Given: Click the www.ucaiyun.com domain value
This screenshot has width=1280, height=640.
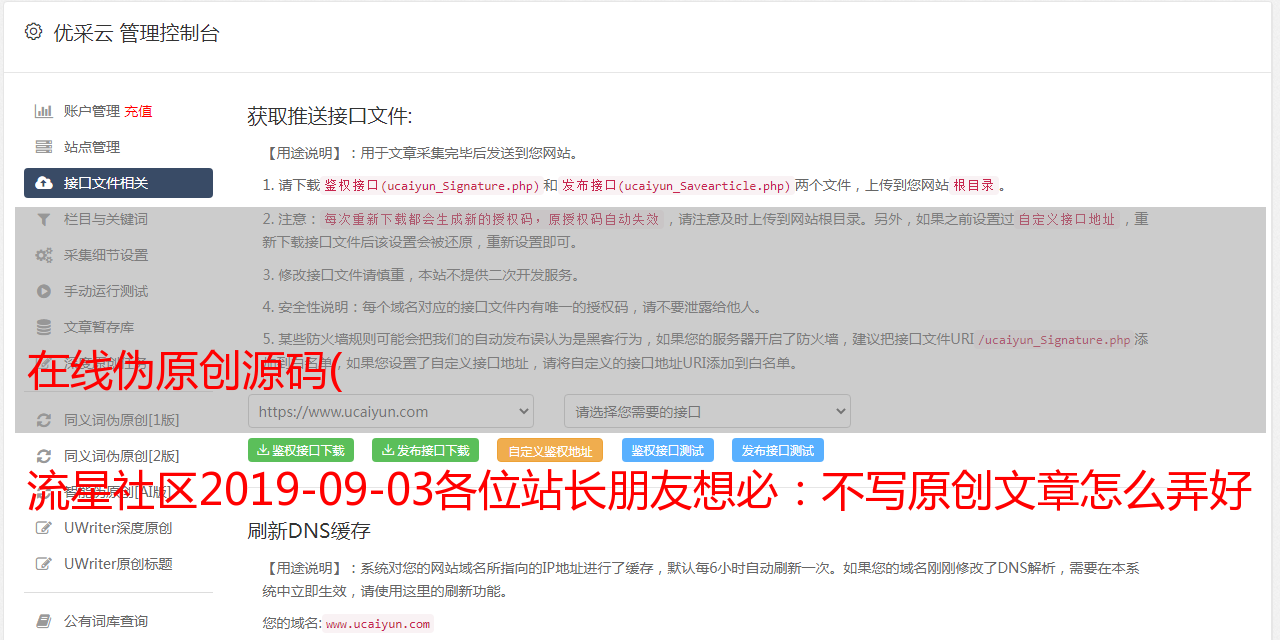Looking at the screenshot, I should point(378,624).
